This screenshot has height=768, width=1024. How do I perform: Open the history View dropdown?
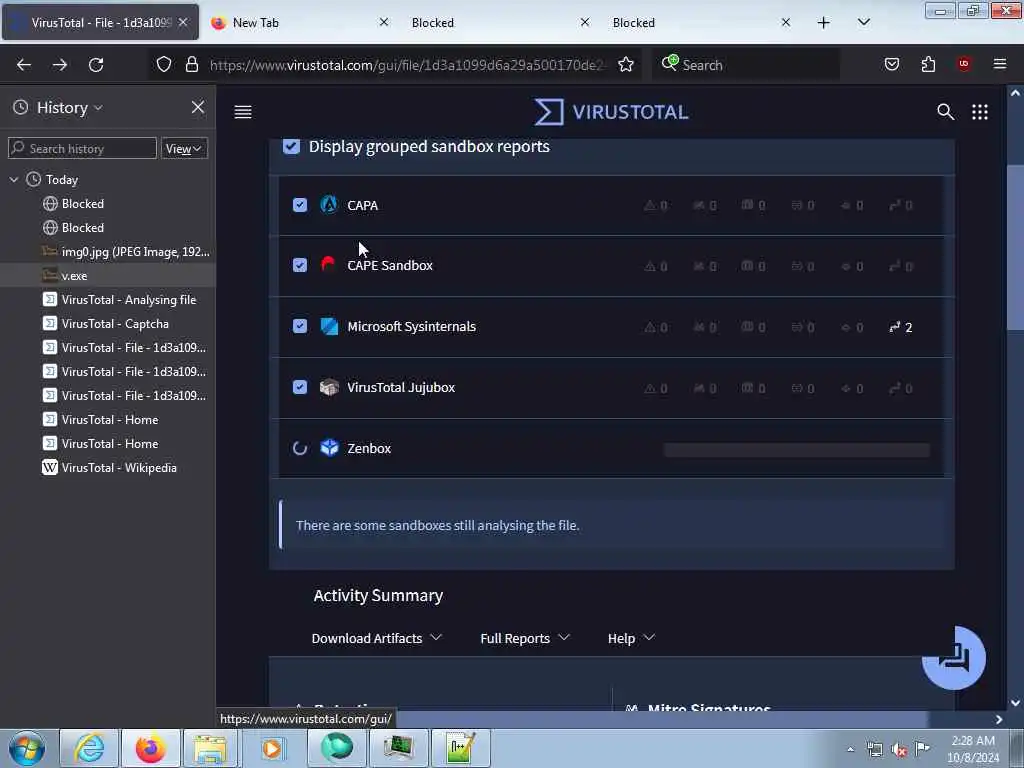pyautogui.click(x=184, y=148)
